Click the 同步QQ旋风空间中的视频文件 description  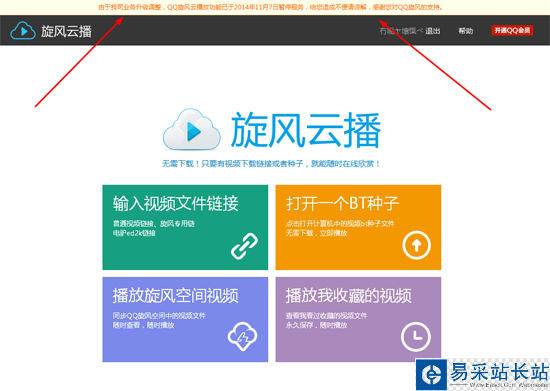coord(159,316)
